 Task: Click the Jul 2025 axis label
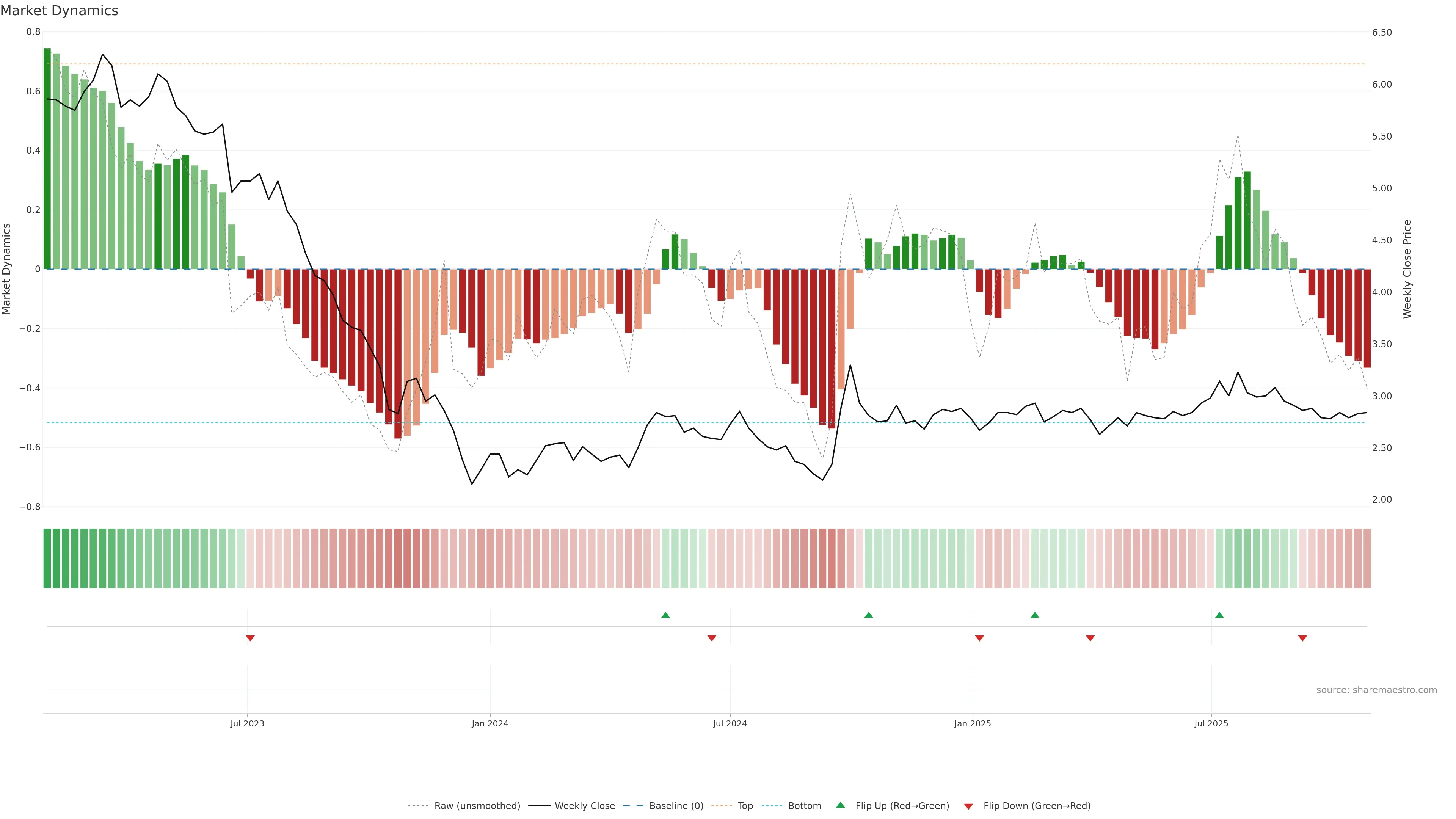1211,723
